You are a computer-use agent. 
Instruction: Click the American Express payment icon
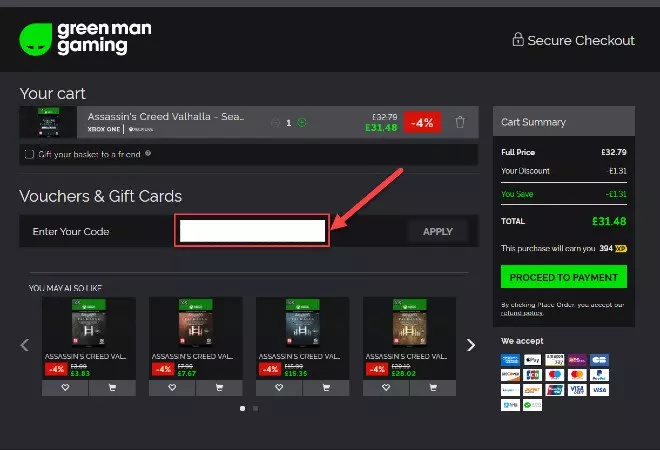pyautogui.click(x=510, y=360)
